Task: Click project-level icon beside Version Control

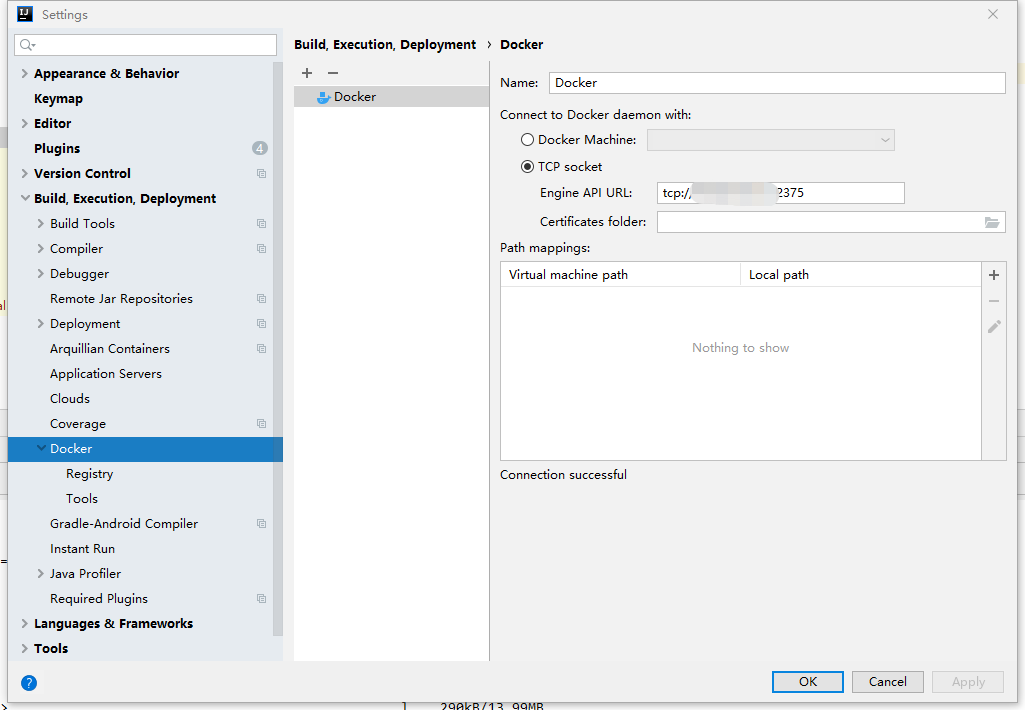Action: (x=261, y=174)
